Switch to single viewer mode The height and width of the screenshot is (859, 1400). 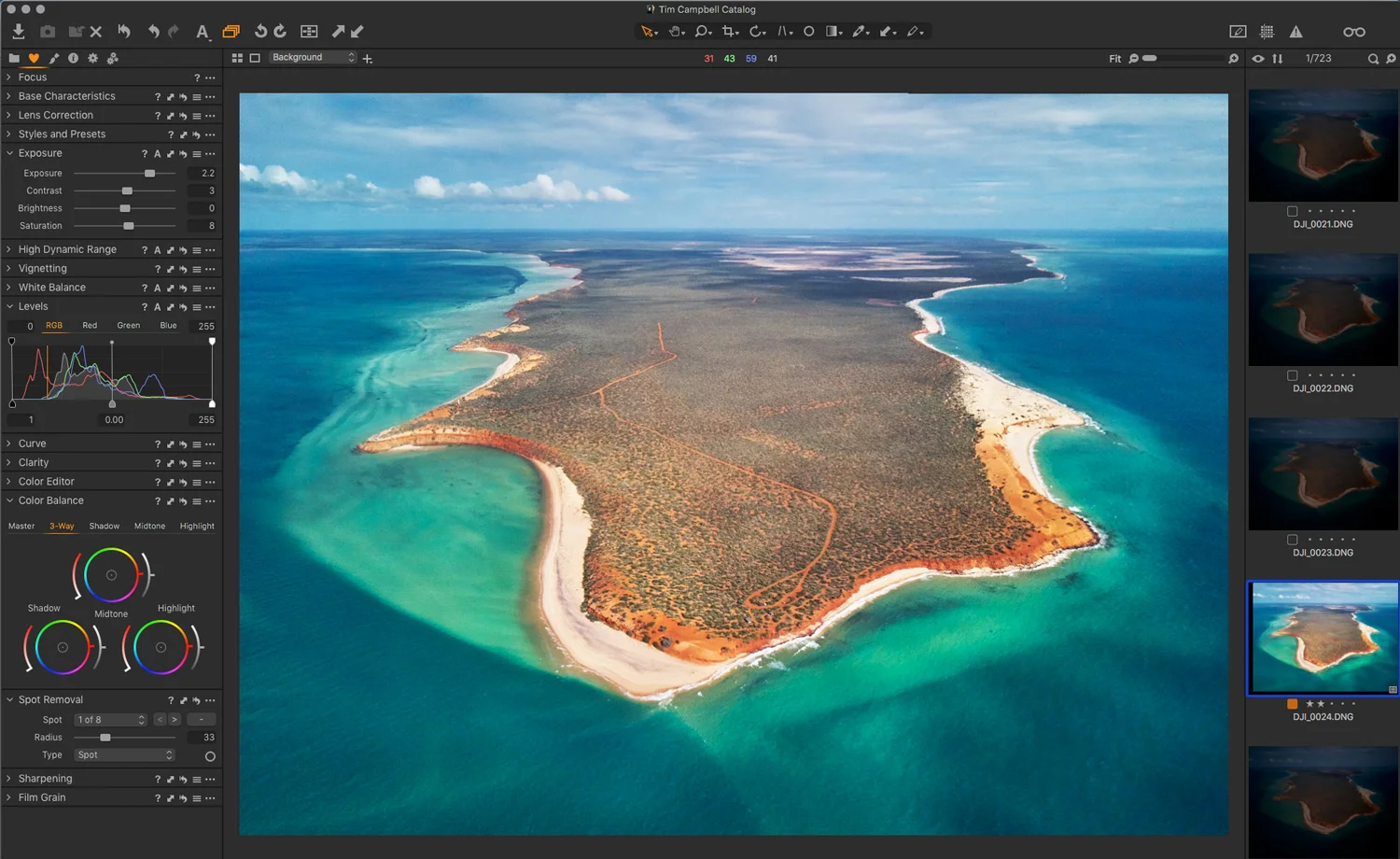(x=255, y=58)
